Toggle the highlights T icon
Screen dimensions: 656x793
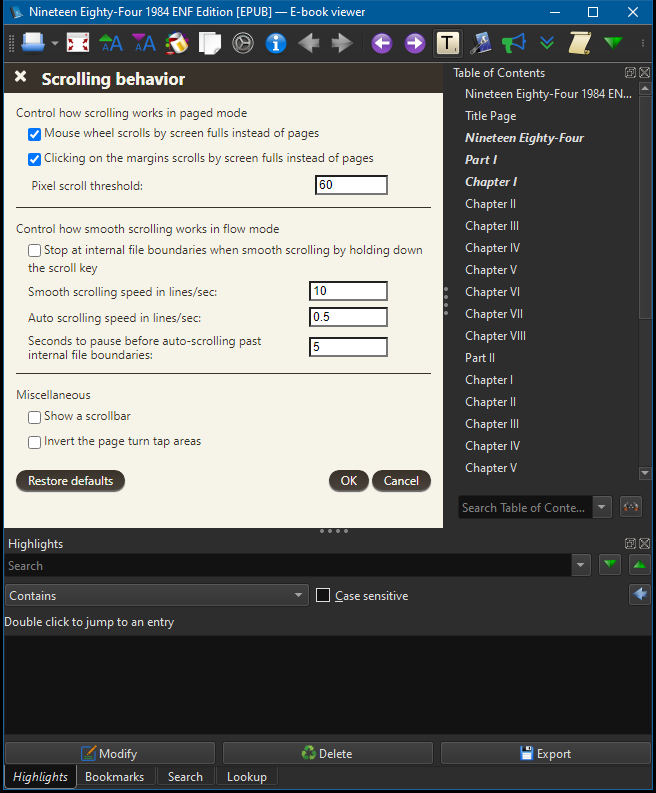(448, 42)
